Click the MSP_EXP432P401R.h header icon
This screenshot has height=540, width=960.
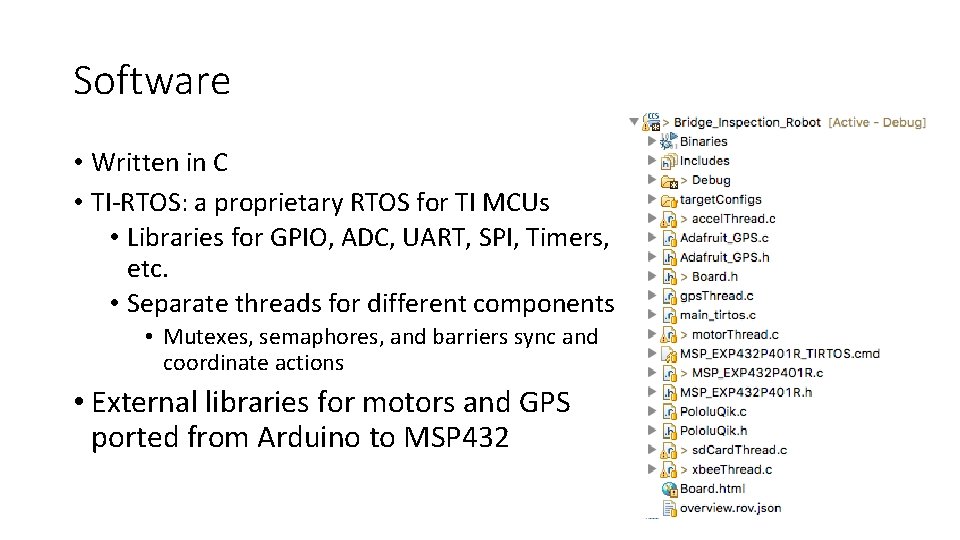point(669,392)
